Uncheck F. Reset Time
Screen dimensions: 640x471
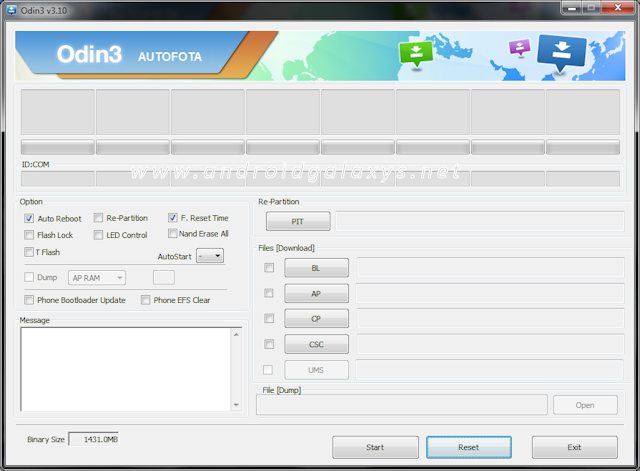click(x=173, y=218)
